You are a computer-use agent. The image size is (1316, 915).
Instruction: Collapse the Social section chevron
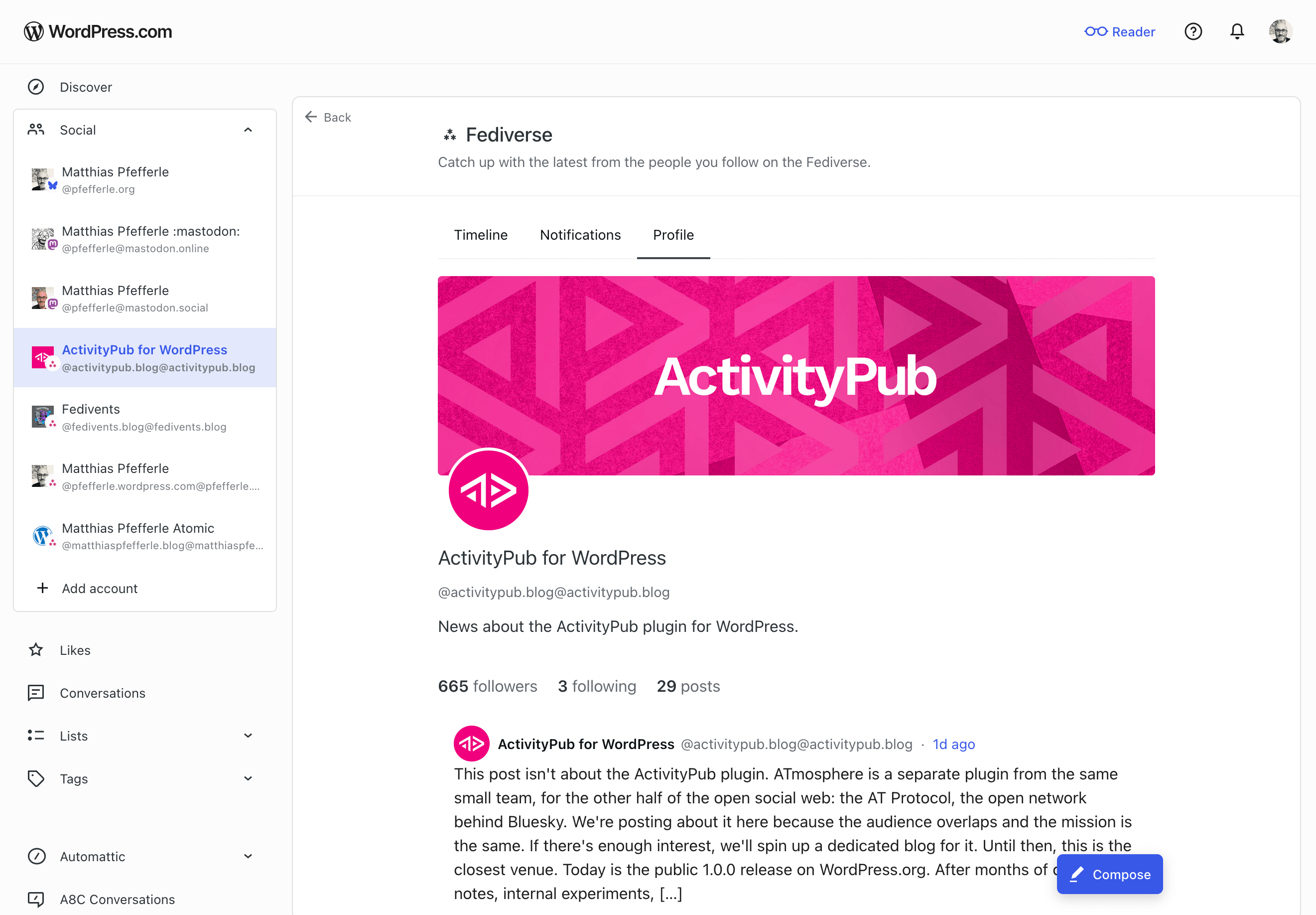(248, 130)
